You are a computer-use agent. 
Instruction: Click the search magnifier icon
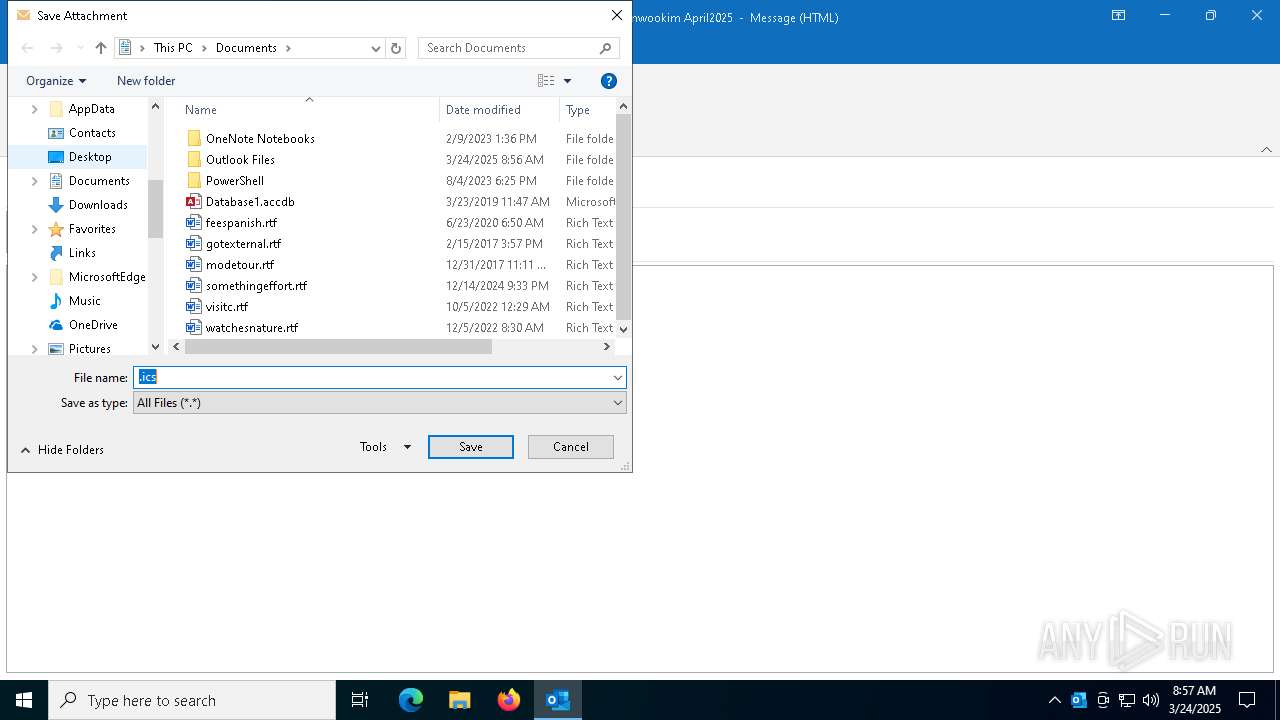606,48
